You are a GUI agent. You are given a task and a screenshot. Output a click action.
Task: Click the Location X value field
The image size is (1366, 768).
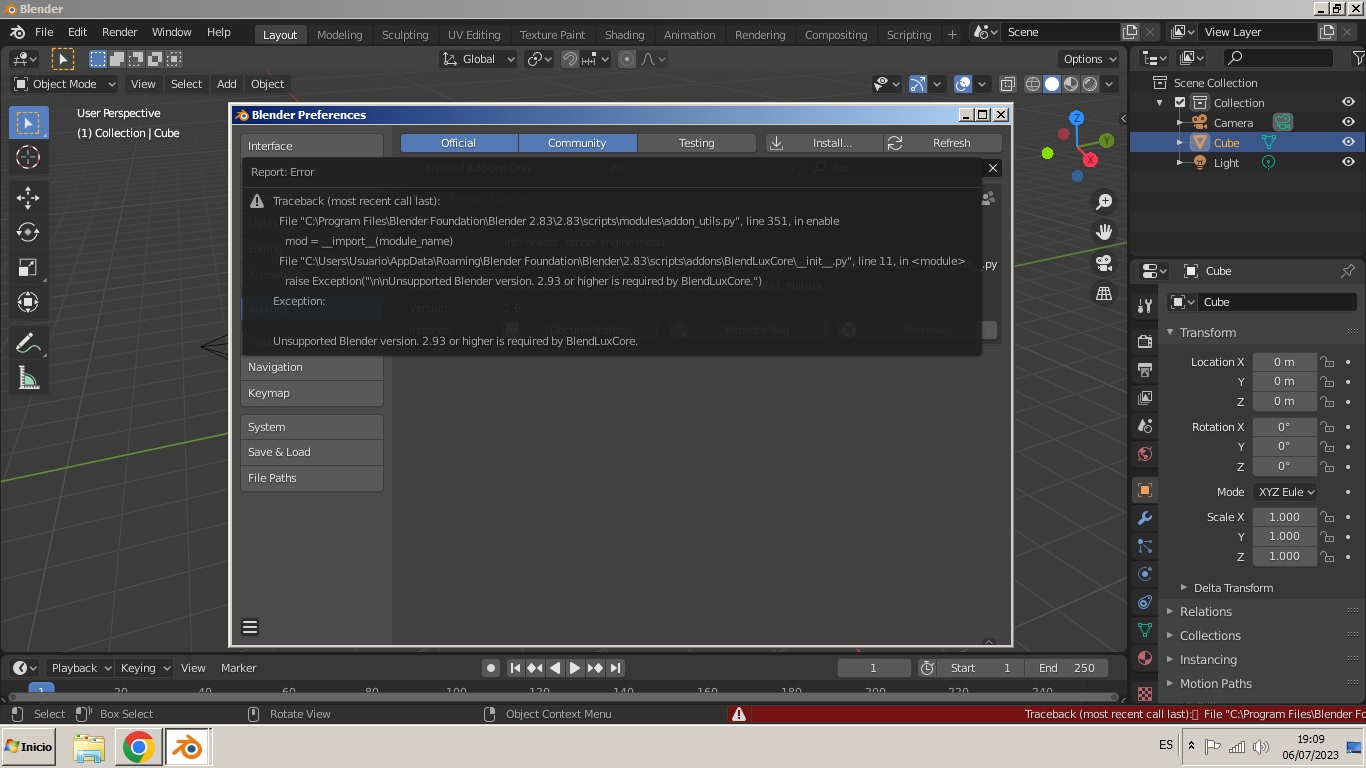(1284, 362)
